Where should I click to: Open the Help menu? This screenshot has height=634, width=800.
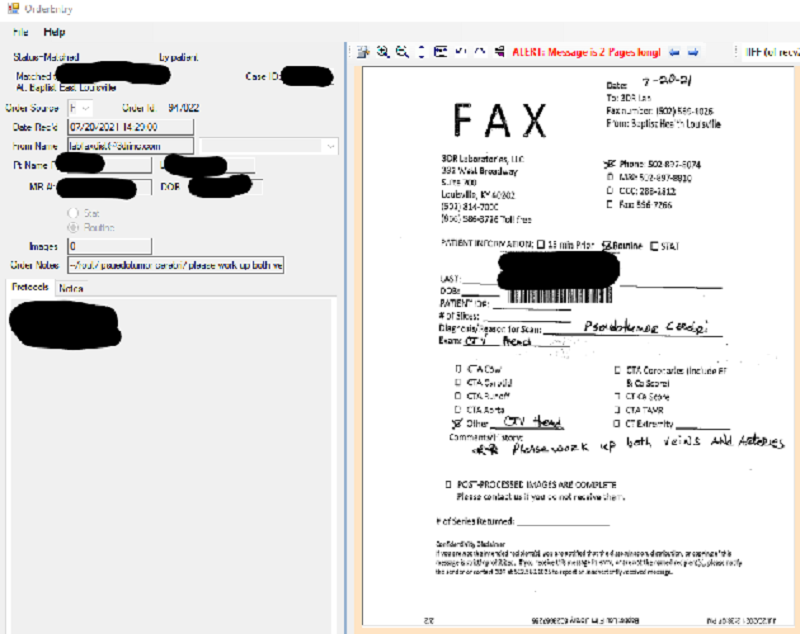tap(54, 32)
